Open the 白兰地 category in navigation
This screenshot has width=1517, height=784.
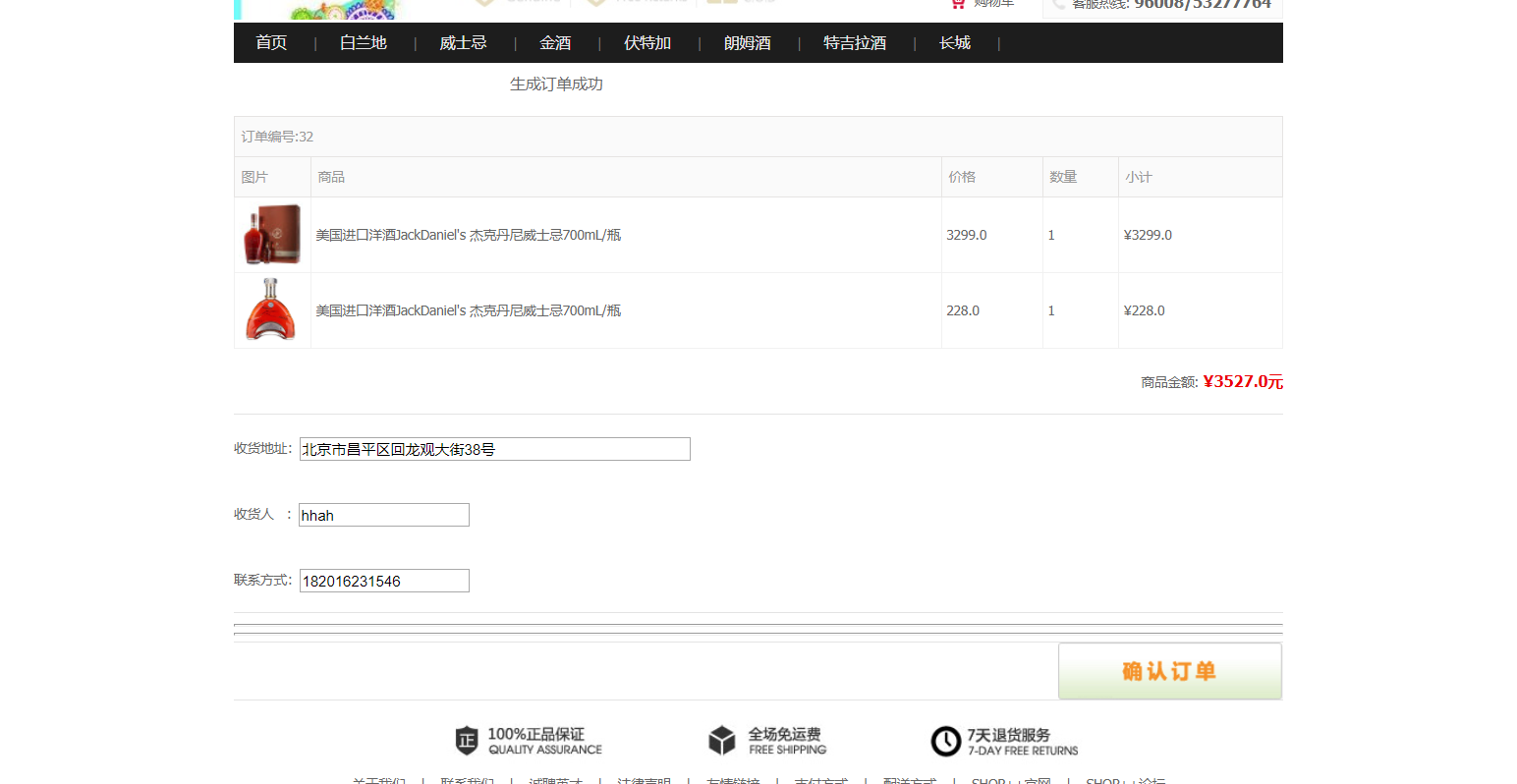click(x=364, y=43)
